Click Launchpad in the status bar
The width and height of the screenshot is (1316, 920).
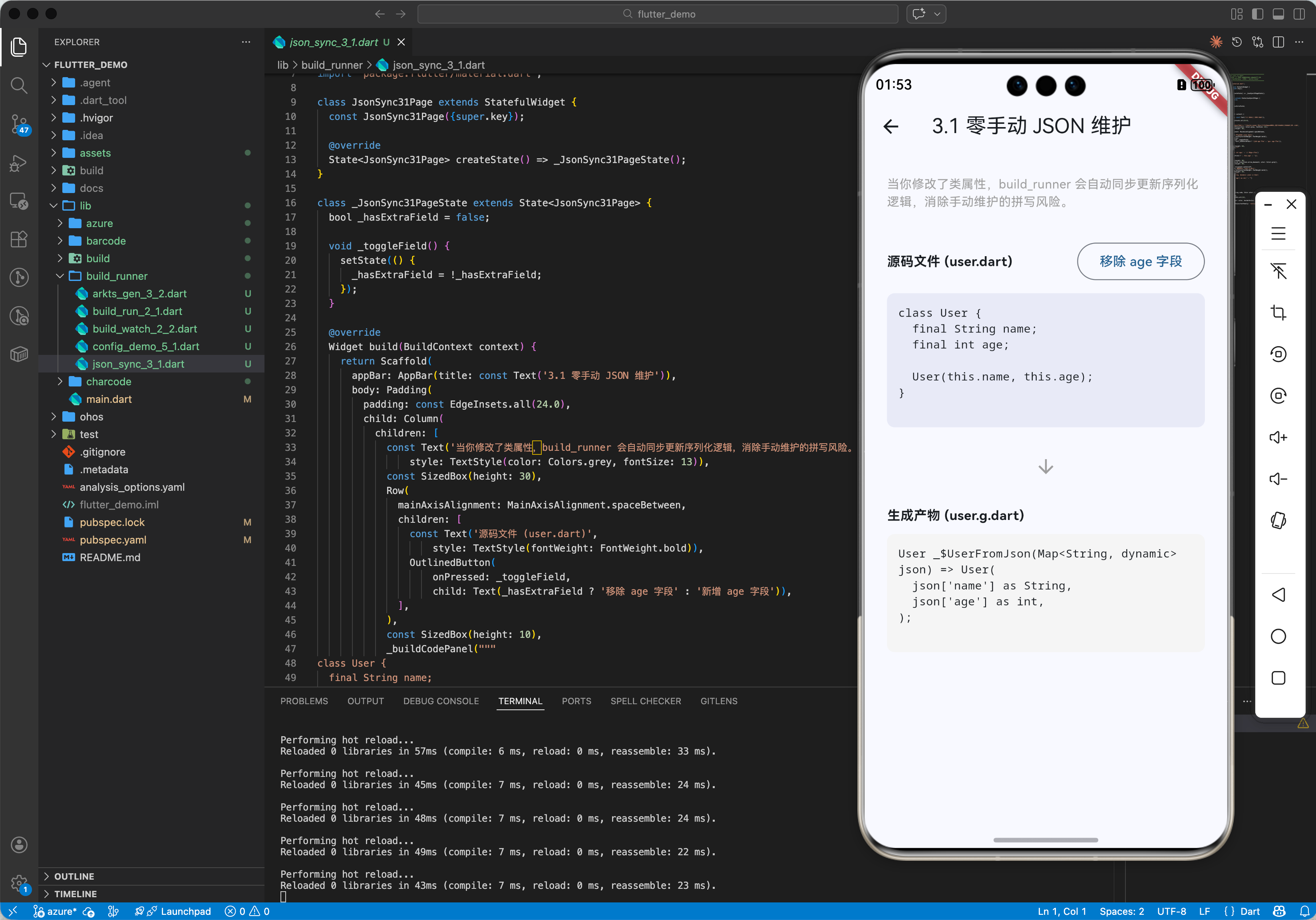coord(185,911)
